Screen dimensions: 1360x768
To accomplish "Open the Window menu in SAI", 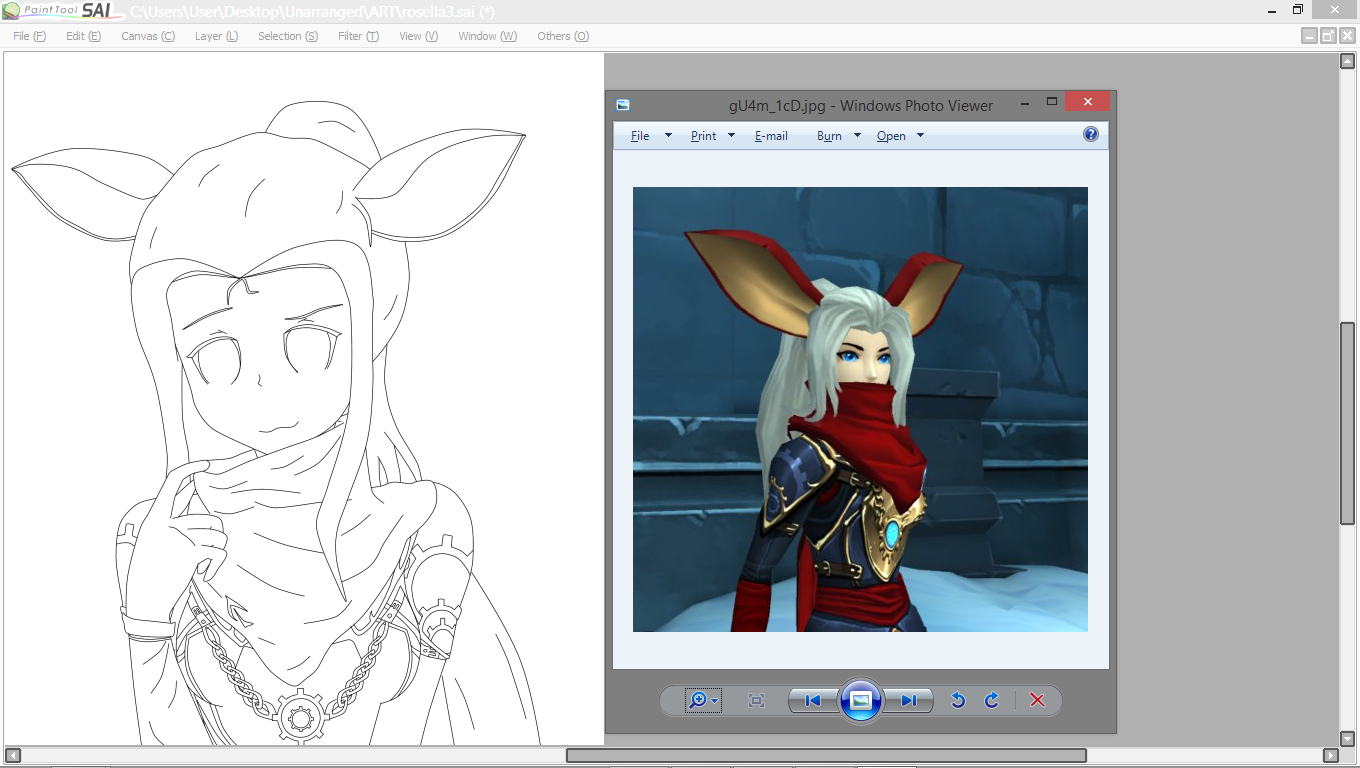I will 487,36.
